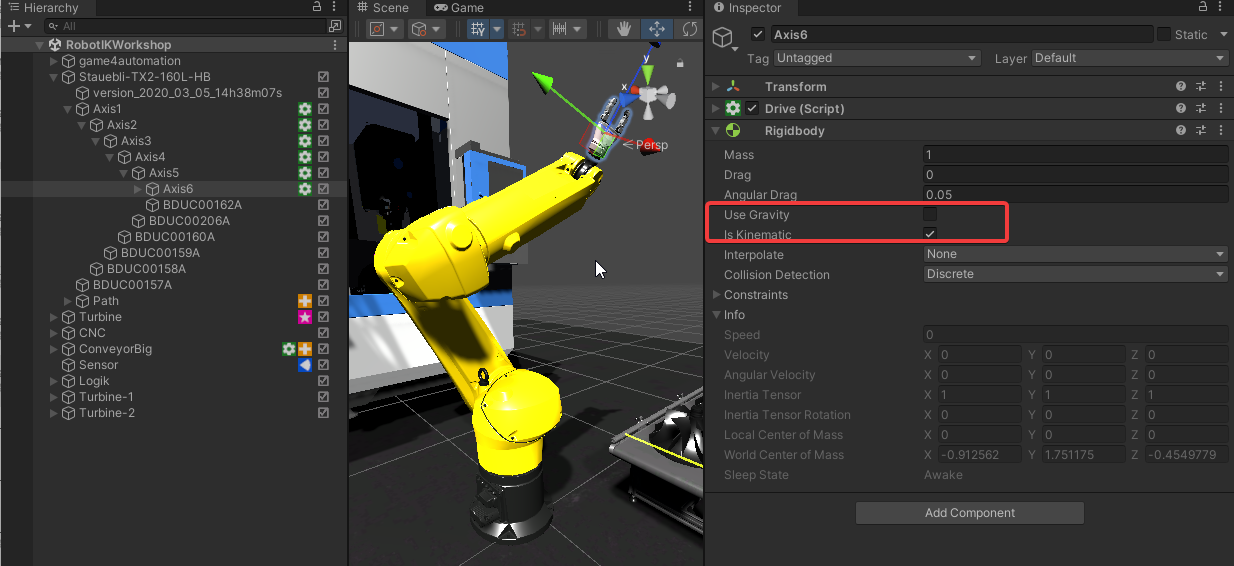This screenshot has width=1234, height=566.
Task: Open the Tag dropdown showing Untagged
Action: [876, 59]
